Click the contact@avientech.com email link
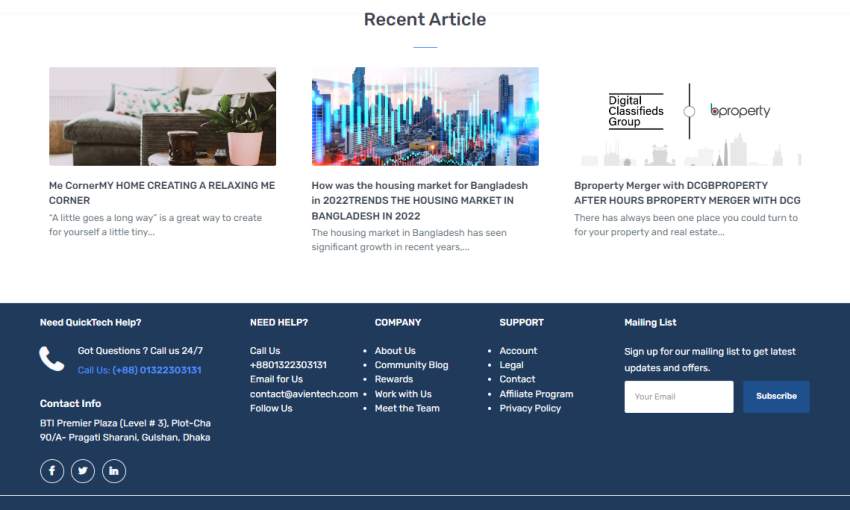The image size is (850, 510). tap(304, 394)
